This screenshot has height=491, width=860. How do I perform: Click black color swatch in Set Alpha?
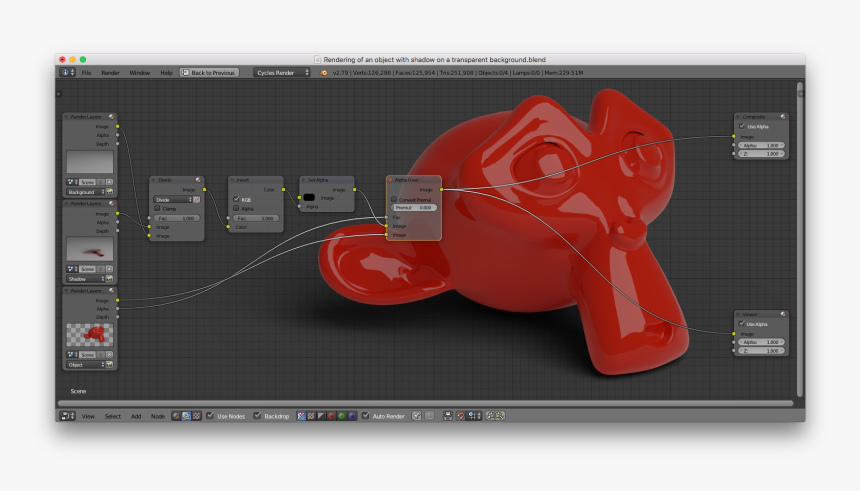tap(309, 197)
